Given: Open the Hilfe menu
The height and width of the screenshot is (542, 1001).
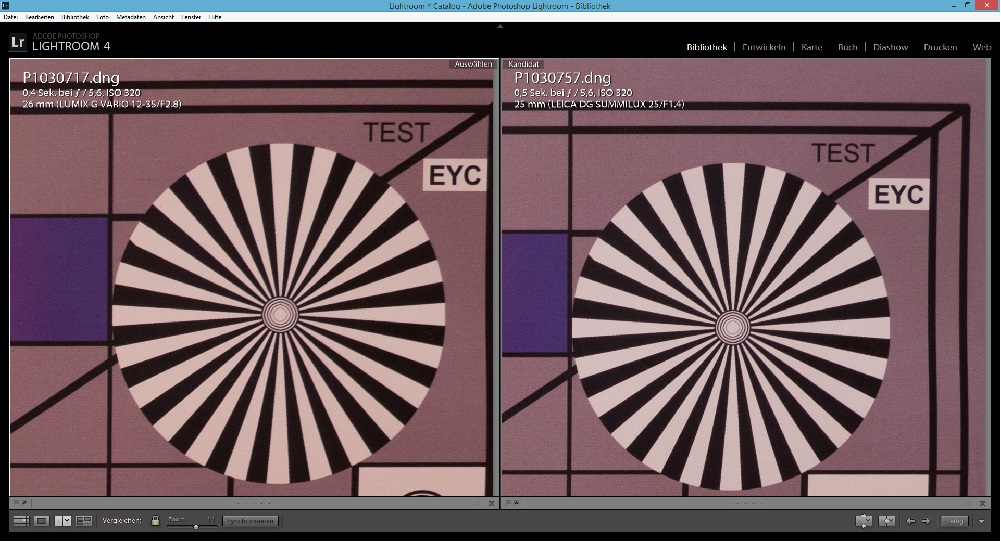Looking at the screenshot, I should [215, 17].
